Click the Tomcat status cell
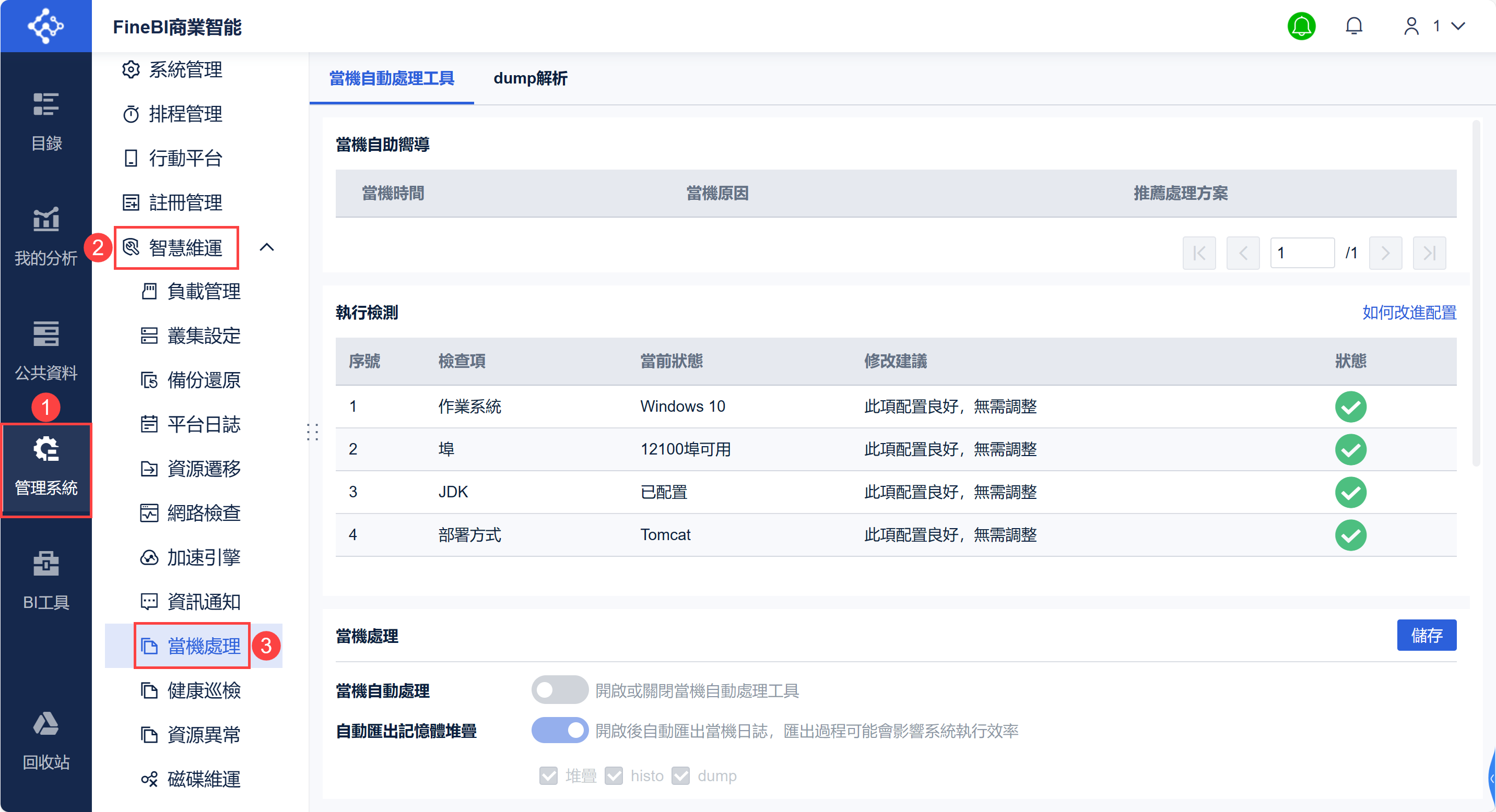The width and height of the screenshot is (1496, 812). 665,534
